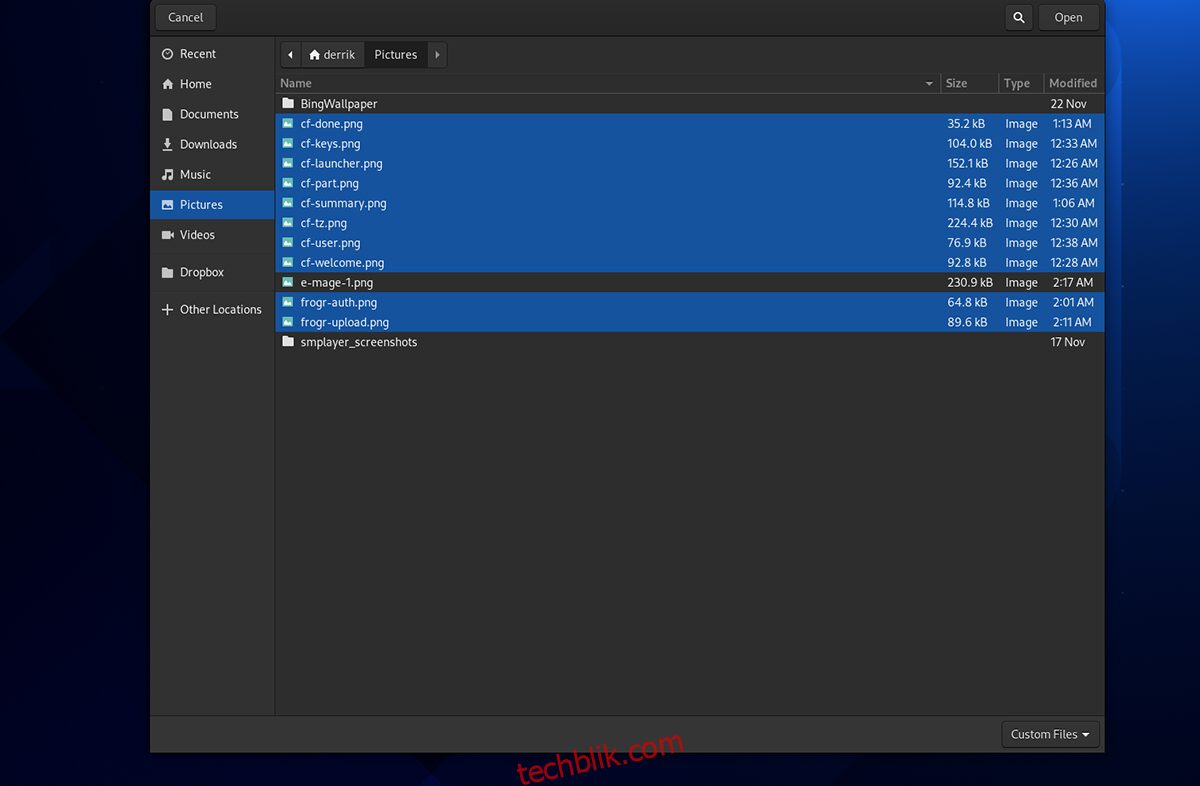This screenshot has width=1200, height=786.
Task: Click the 2:11 AM modified time
Action: [x=1072, y=322]
